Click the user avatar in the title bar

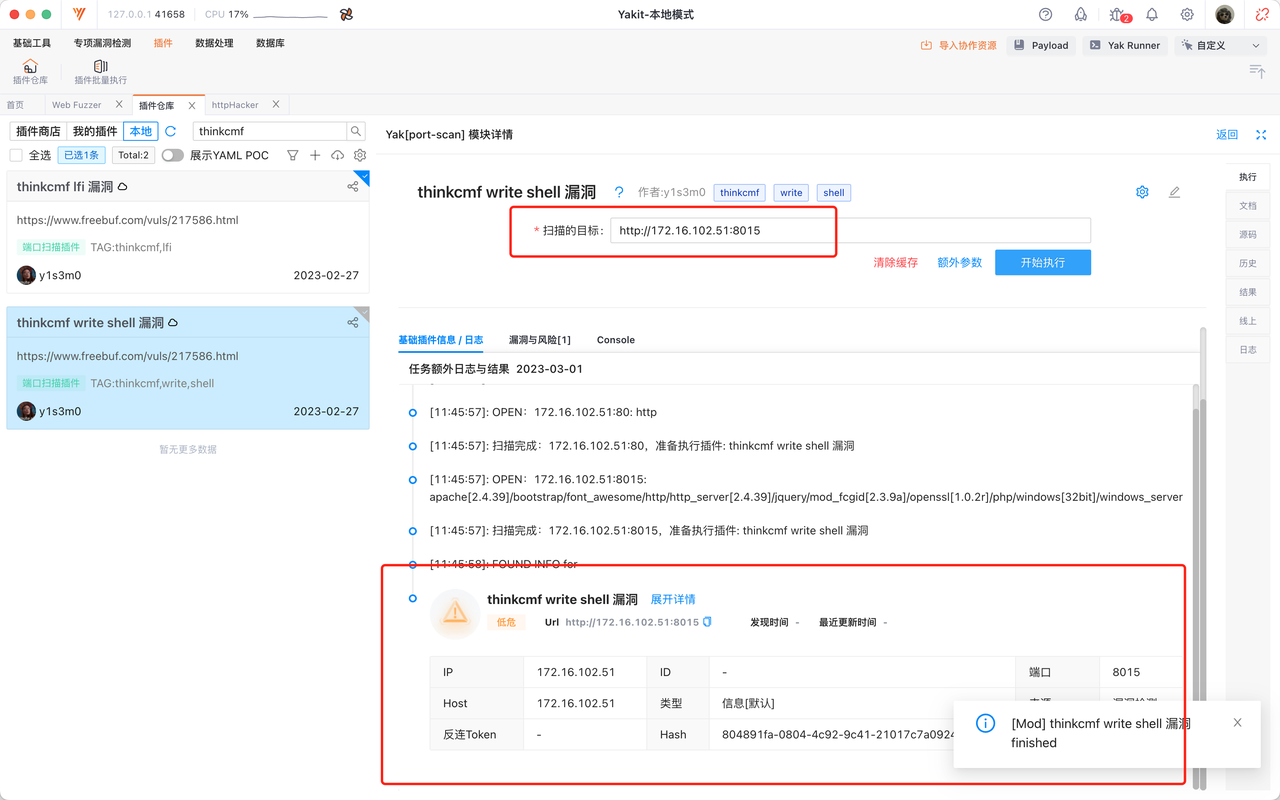(1225, 15)
